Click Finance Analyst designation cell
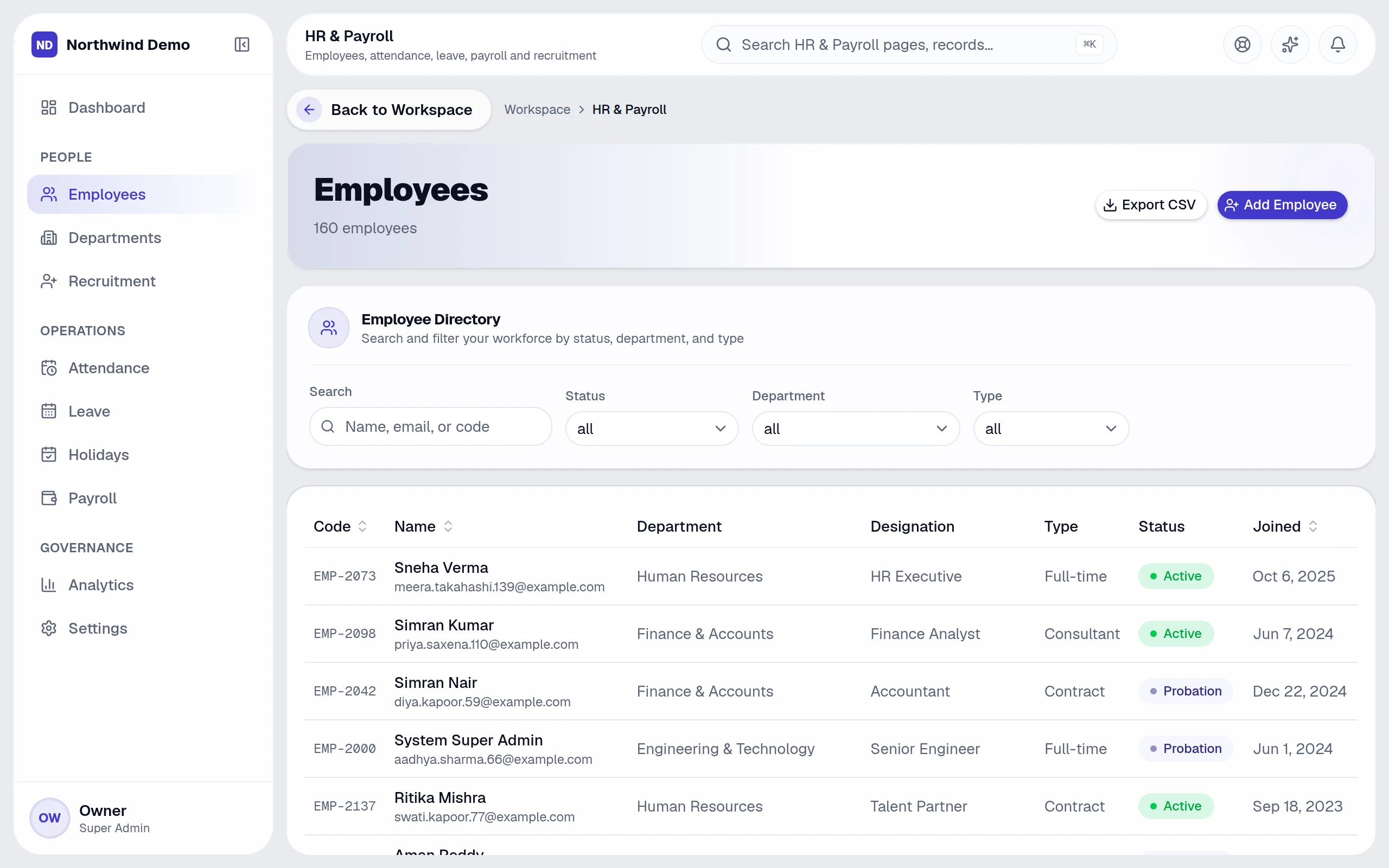The width and height of the screenshot is (1389, 868). [x=925, y=634]
